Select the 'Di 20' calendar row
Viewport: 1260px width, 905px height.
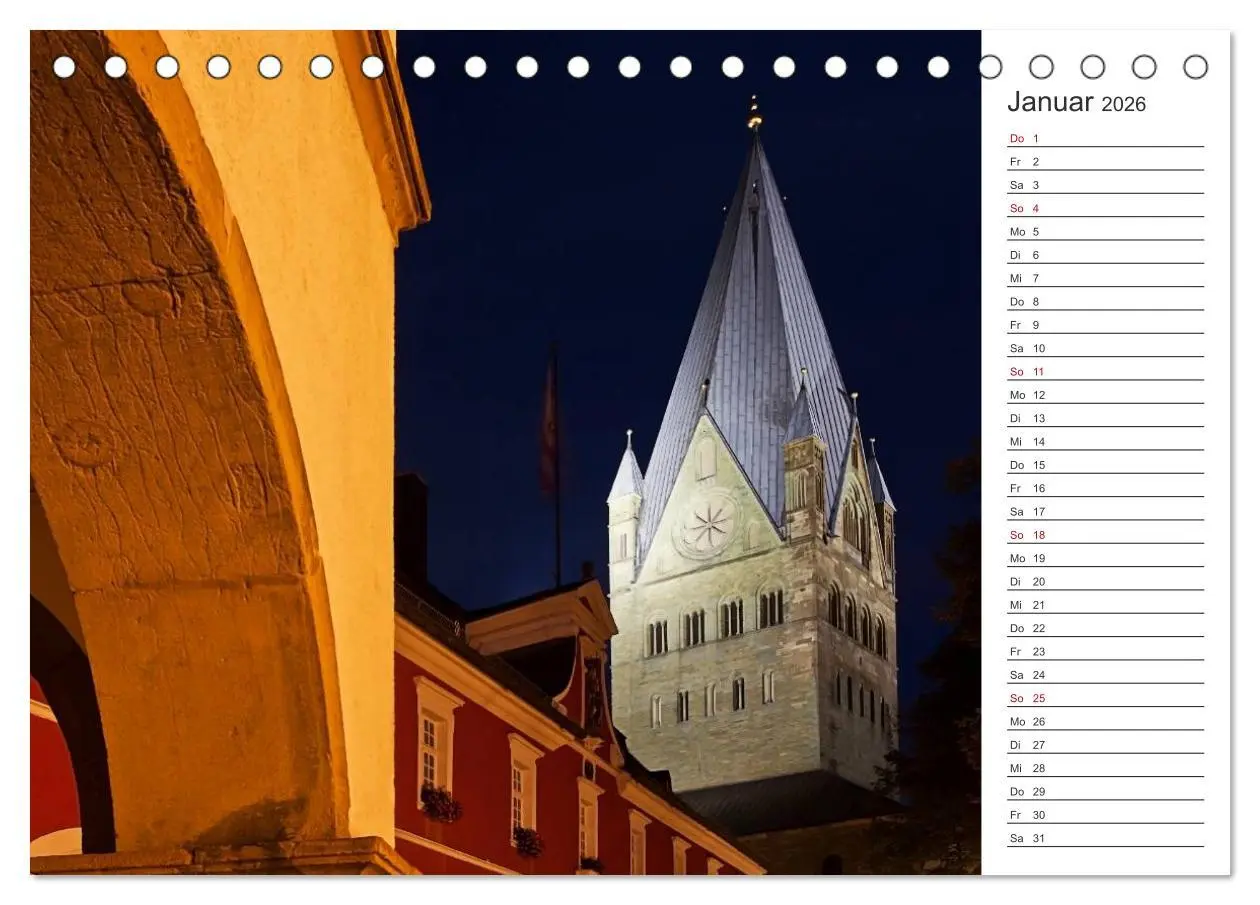coord(1105,581)
